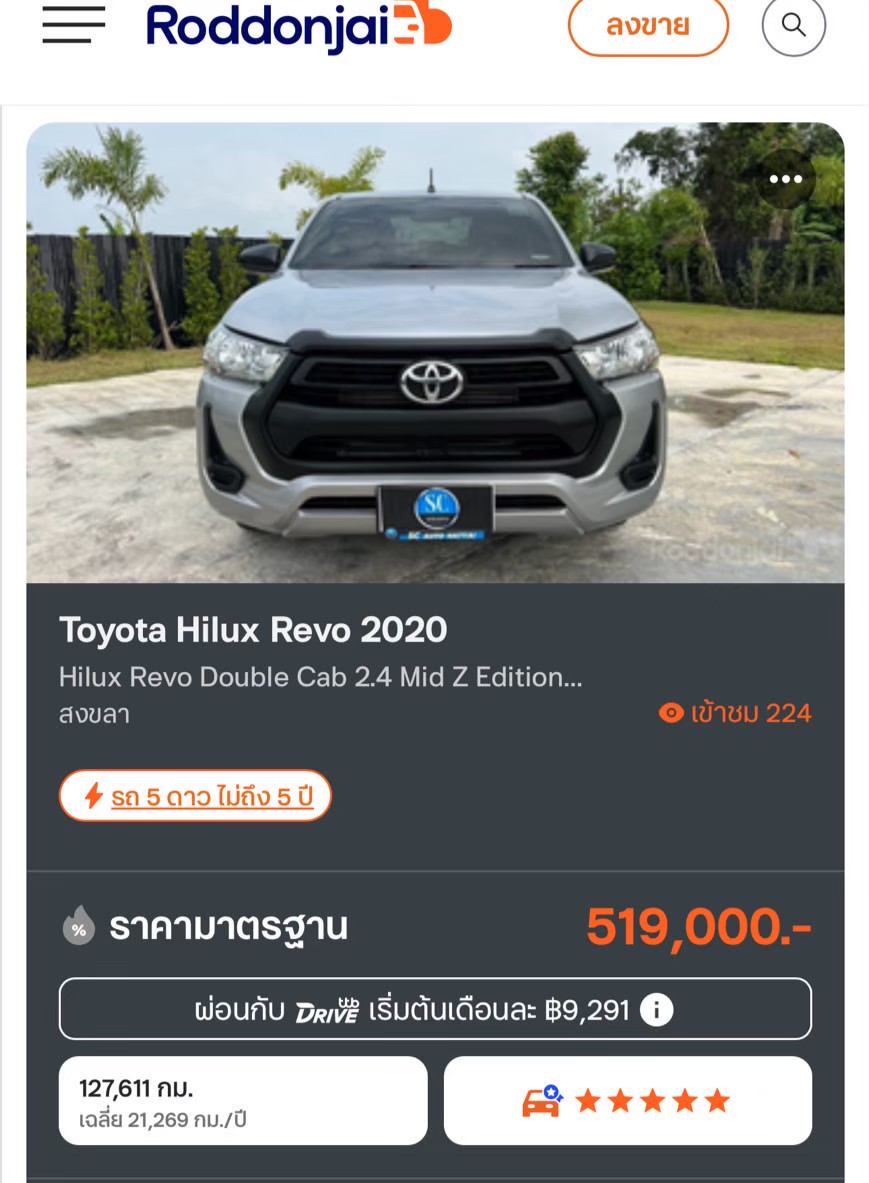Click the Roddonjai logo

[x=299, y=26]
